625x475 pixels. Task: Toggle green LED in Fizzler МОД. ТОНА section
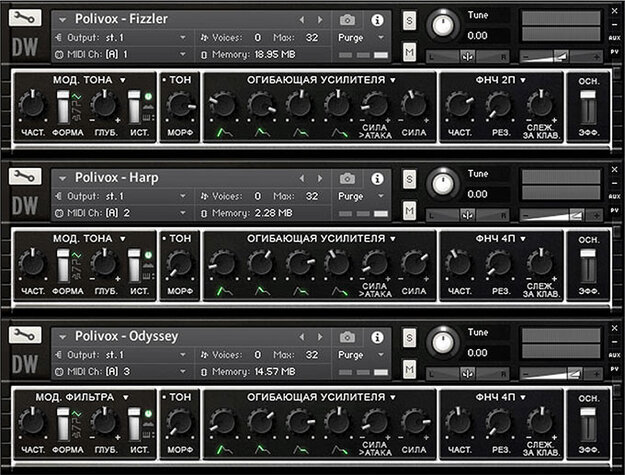pos(148,96)
